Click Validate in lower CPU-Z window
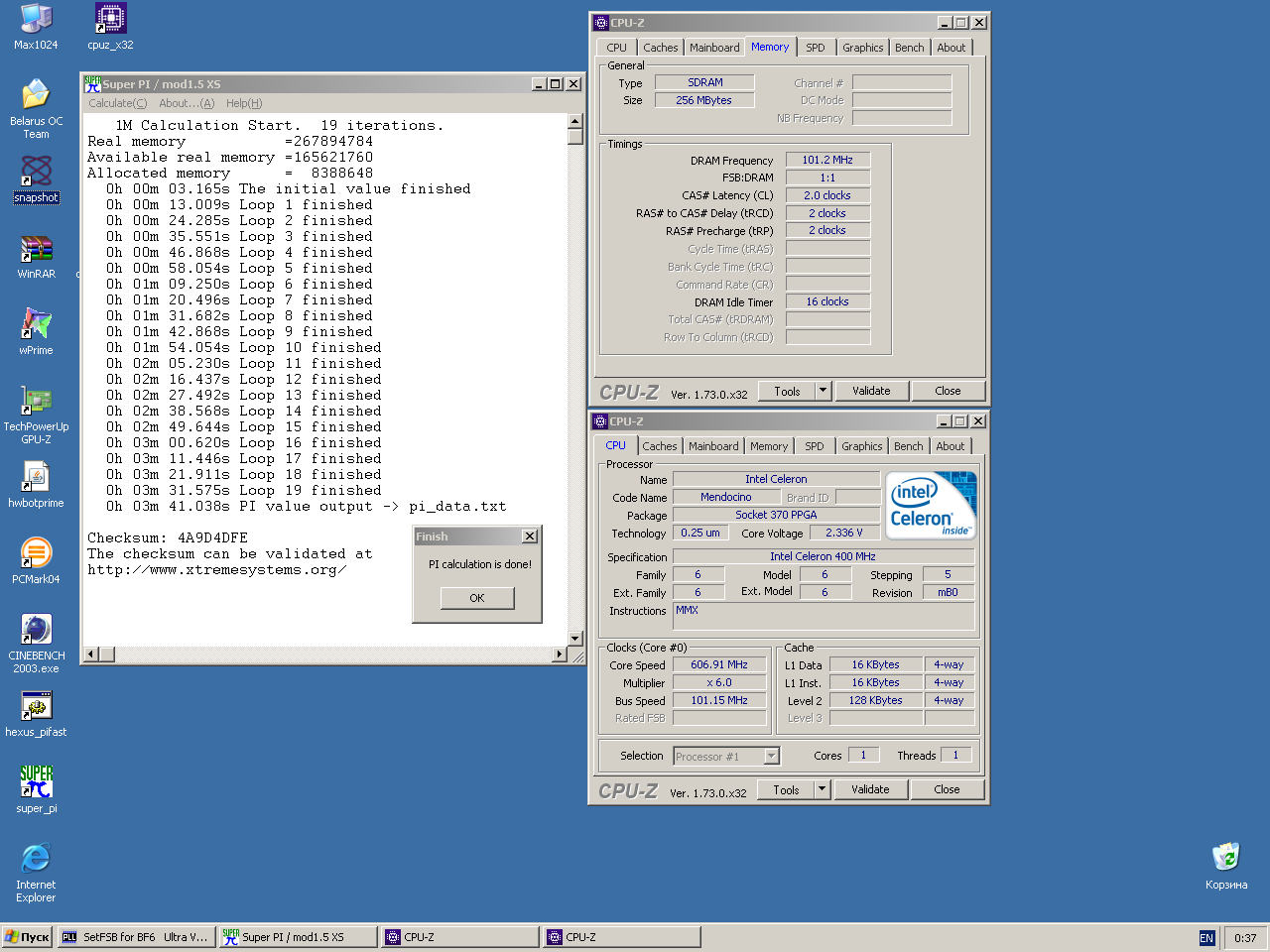Image resolution: width=1270 pixels, height=952 pixels. (x=870, y=790)
